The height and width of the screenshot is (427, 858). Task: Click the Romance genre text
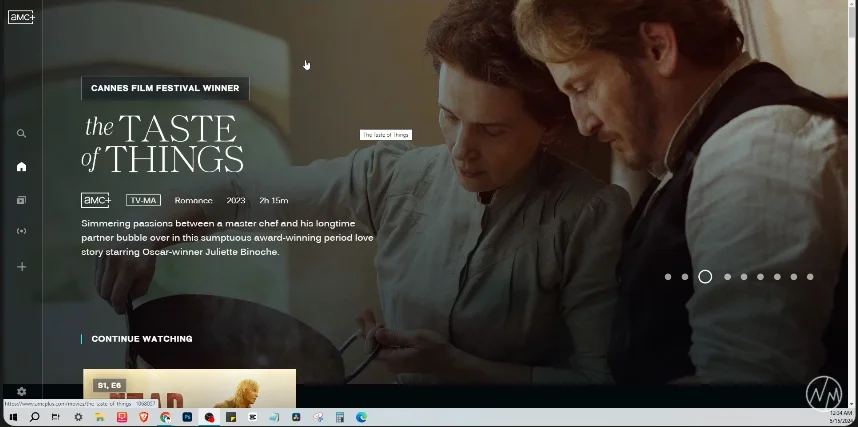(194, 200)
